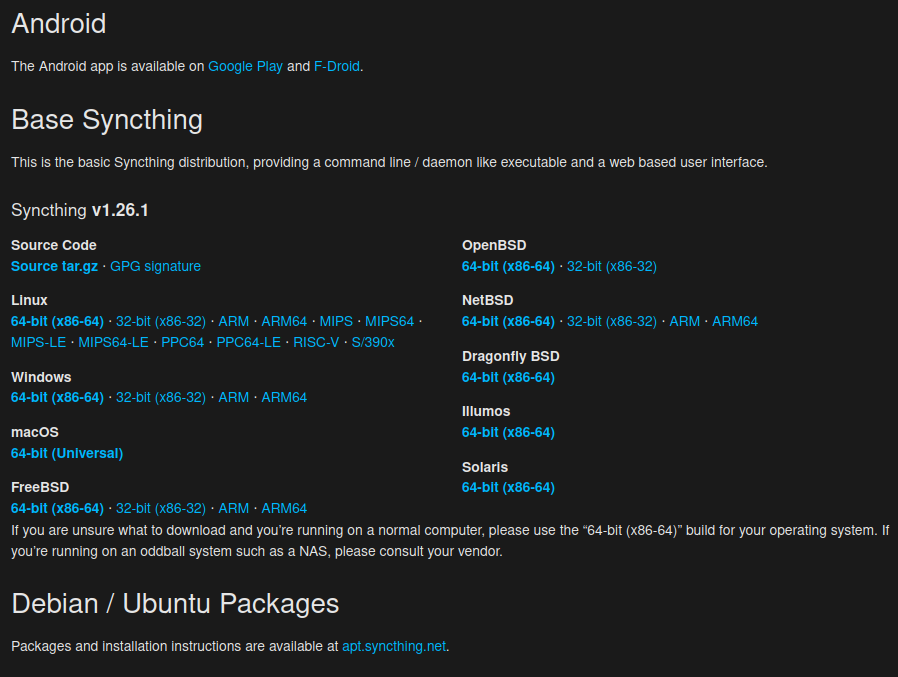Download NetBSD 32-bit (x86-32) build
This screenshot has width=898, height=677.
click(612, 321)
